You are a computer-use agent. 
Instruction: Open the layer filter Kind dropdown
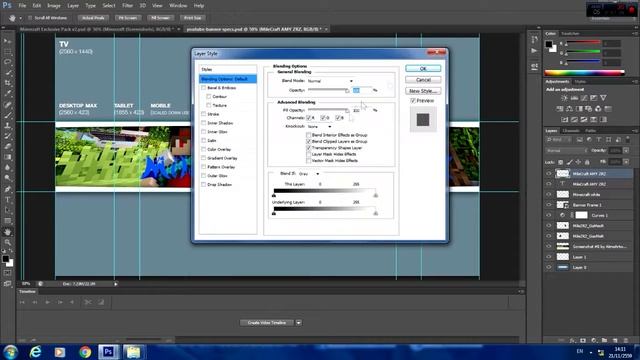click(559, 140)
